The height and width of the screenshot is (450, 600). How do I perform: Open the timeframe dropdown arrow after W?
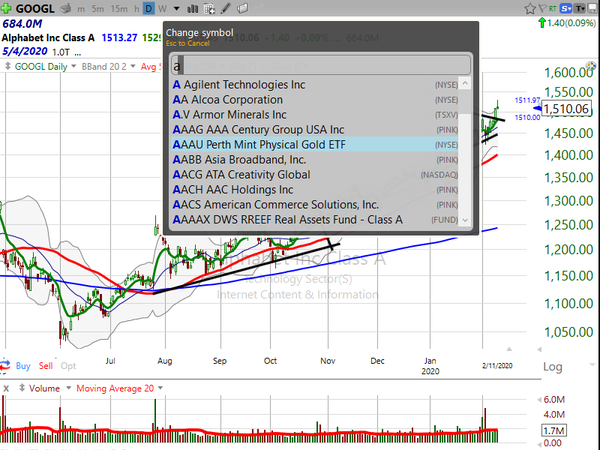pyautogui.click(x=176, y=8)
